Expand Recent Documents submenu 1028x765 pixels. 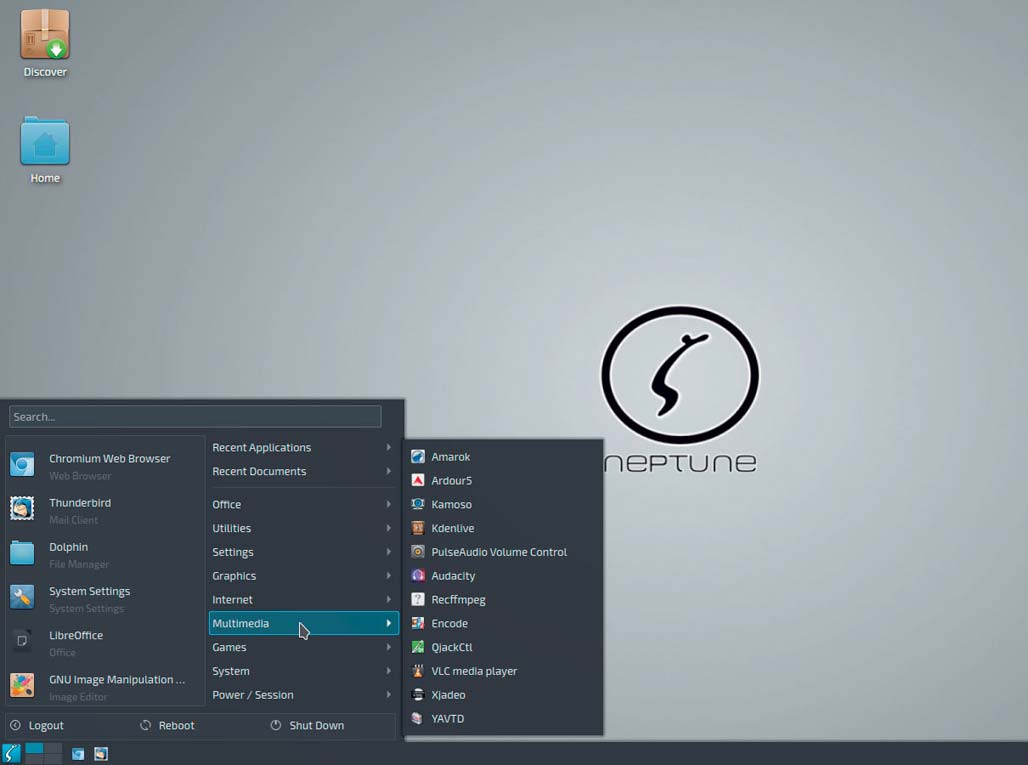click(x=303, y=471)
